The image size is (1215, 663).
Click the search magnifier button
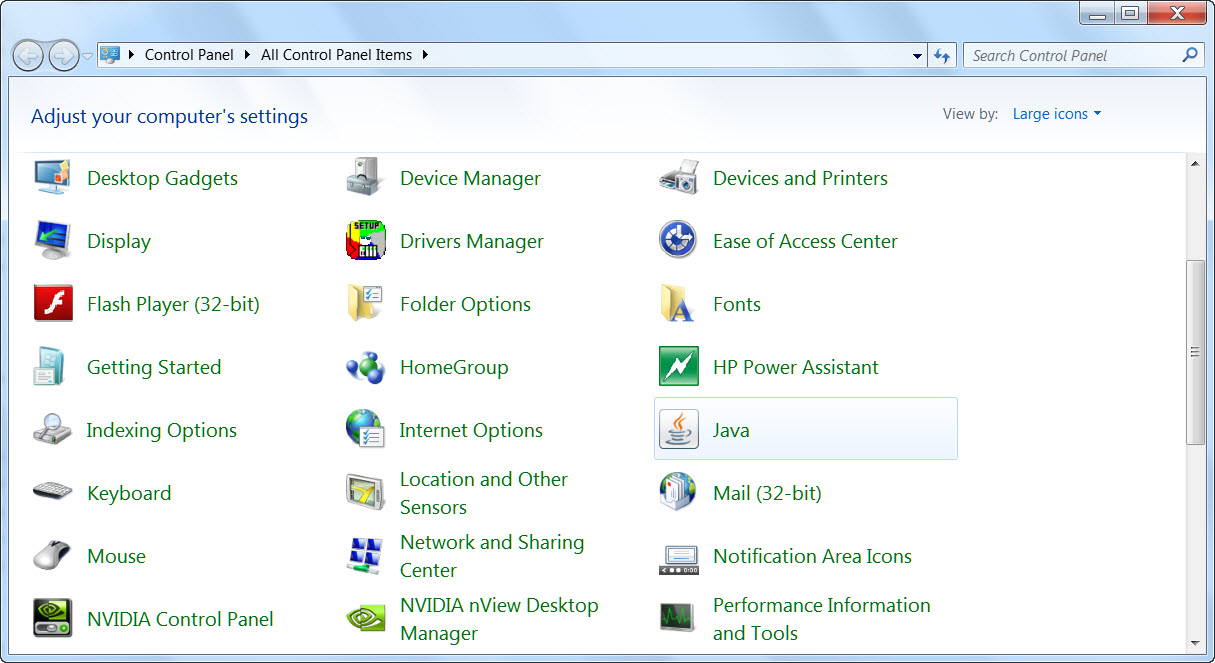(x=1189, y=55)
